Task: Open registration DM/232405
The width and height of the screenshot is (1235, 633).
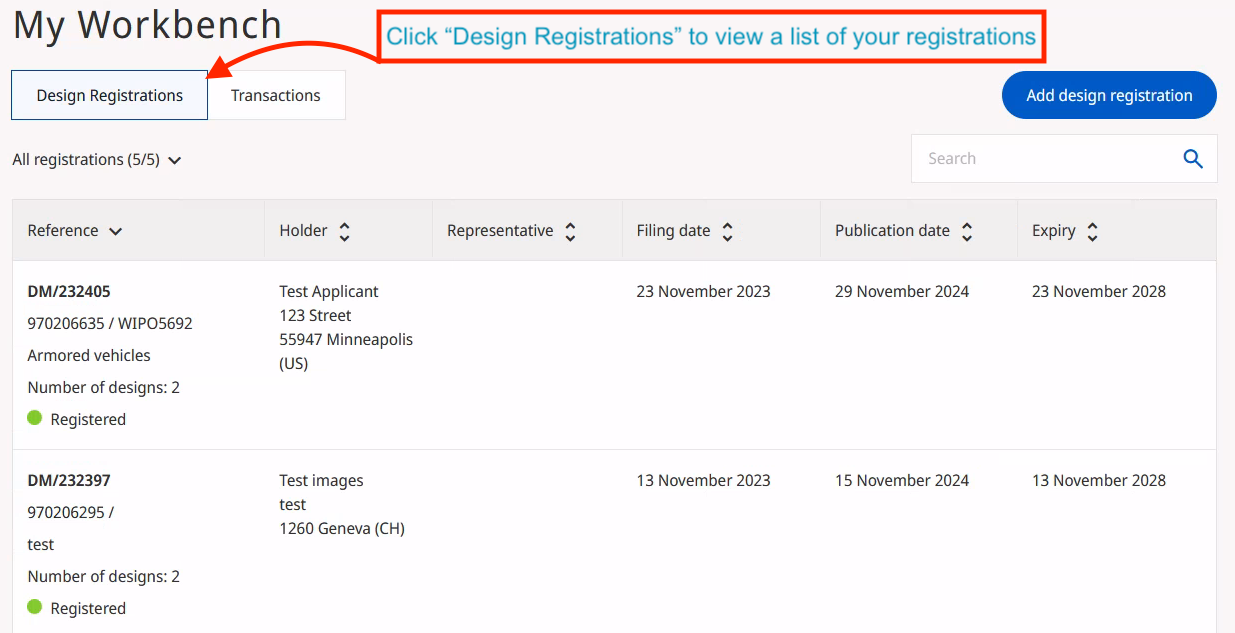Action: (x=69, y=292)
